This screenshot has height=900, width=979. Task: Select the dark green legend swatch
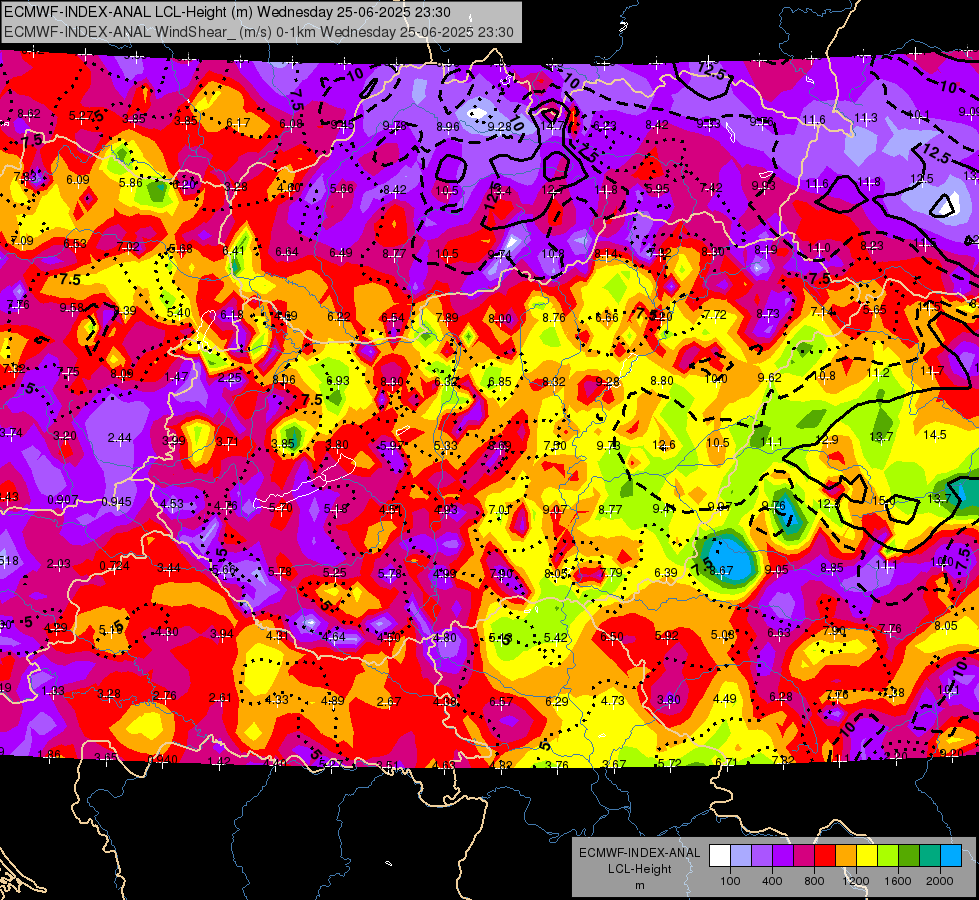pyautogui.click(x=908, y=856)
